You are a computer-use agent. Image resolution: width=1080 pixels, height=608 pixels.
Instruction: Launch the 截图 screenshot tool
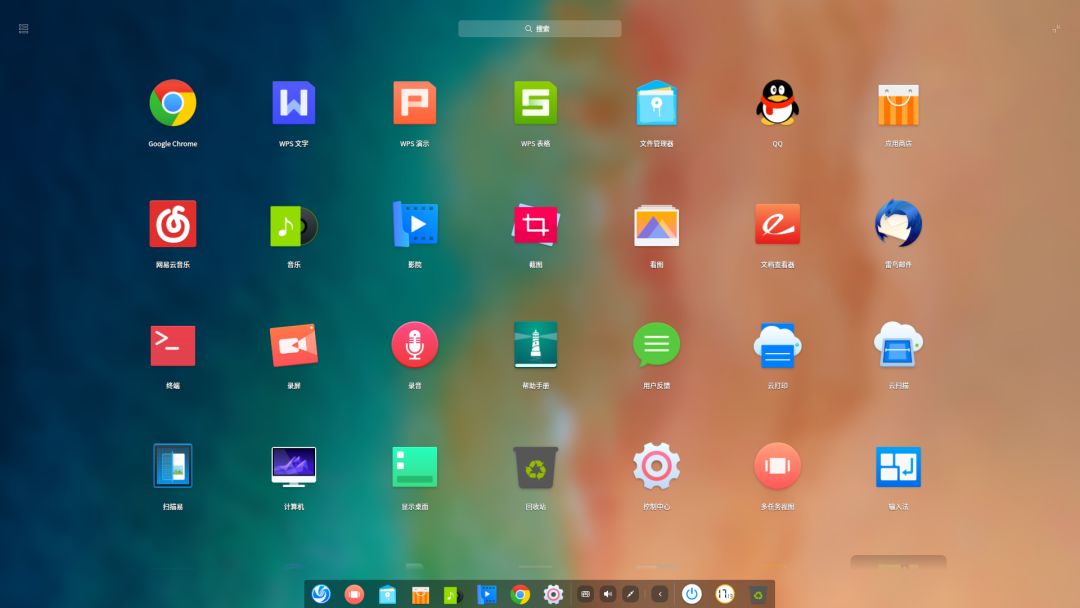(536, 224)
